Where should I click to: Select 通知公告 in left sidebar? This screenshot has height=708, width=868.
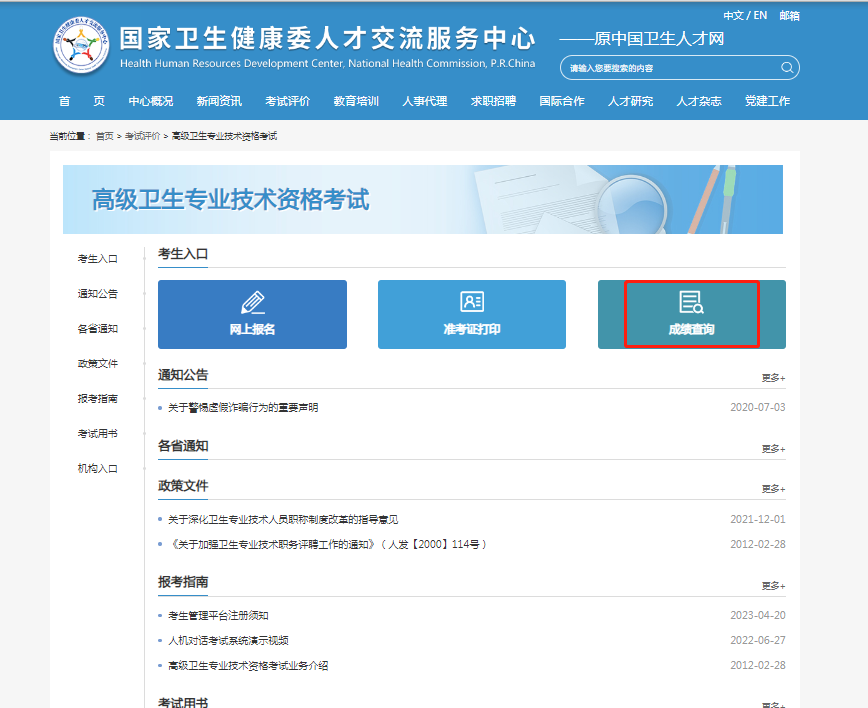coord(97,293)
